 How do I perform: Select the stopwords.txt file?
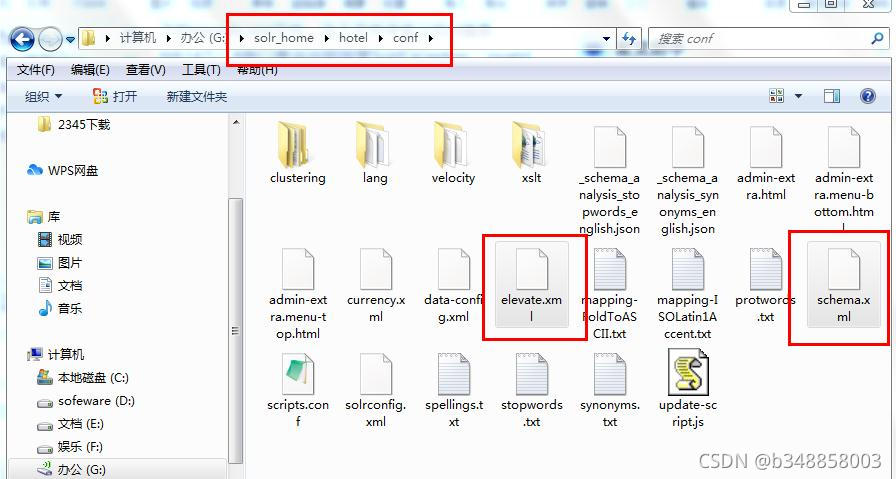click(x=531, y=390)
